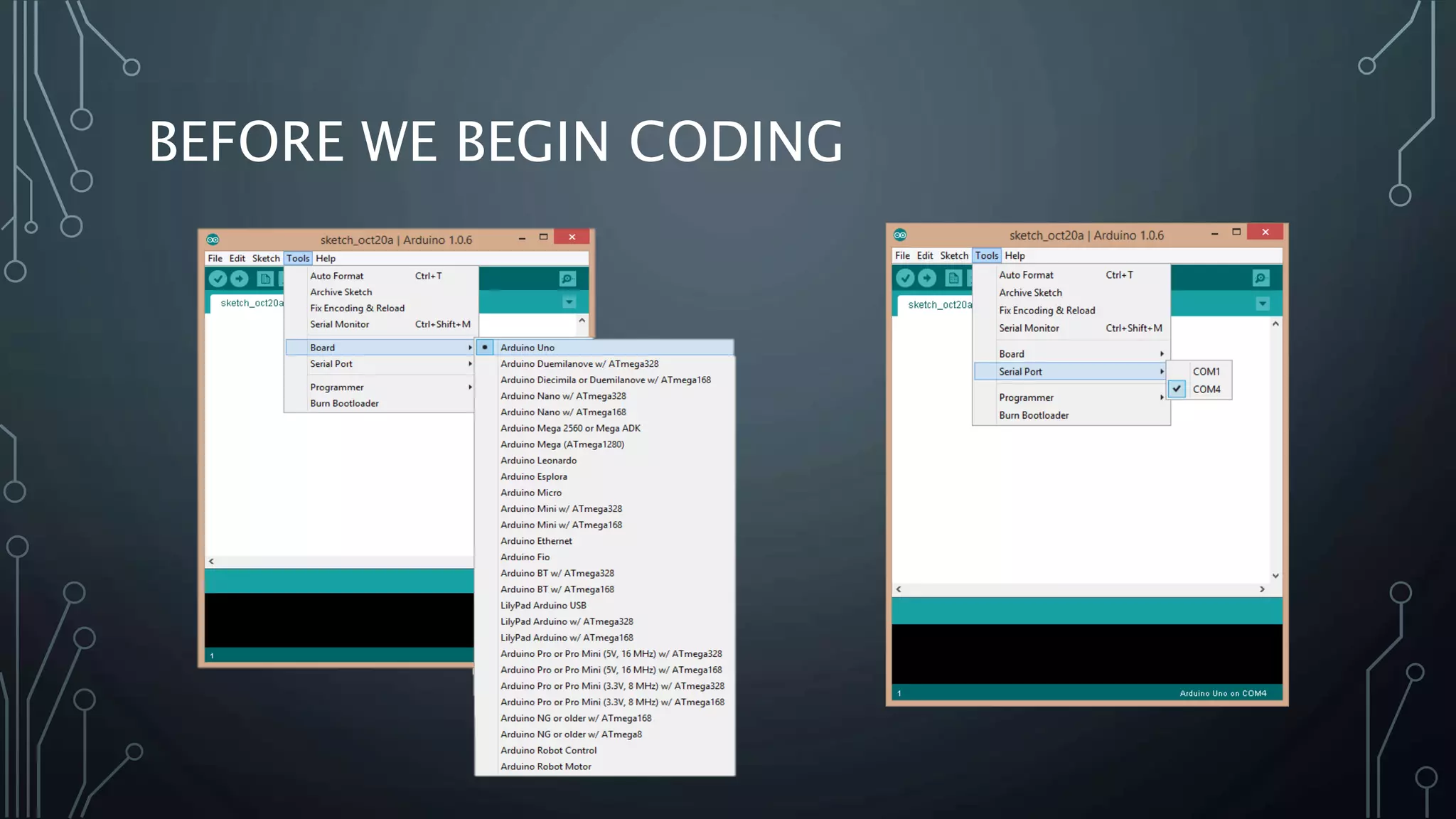The height and width of the screenshot is (819, 1456).
Task: Click Upload arrow icon in right Arduino window
Action: pyautogui.click(x=927, y=278)
